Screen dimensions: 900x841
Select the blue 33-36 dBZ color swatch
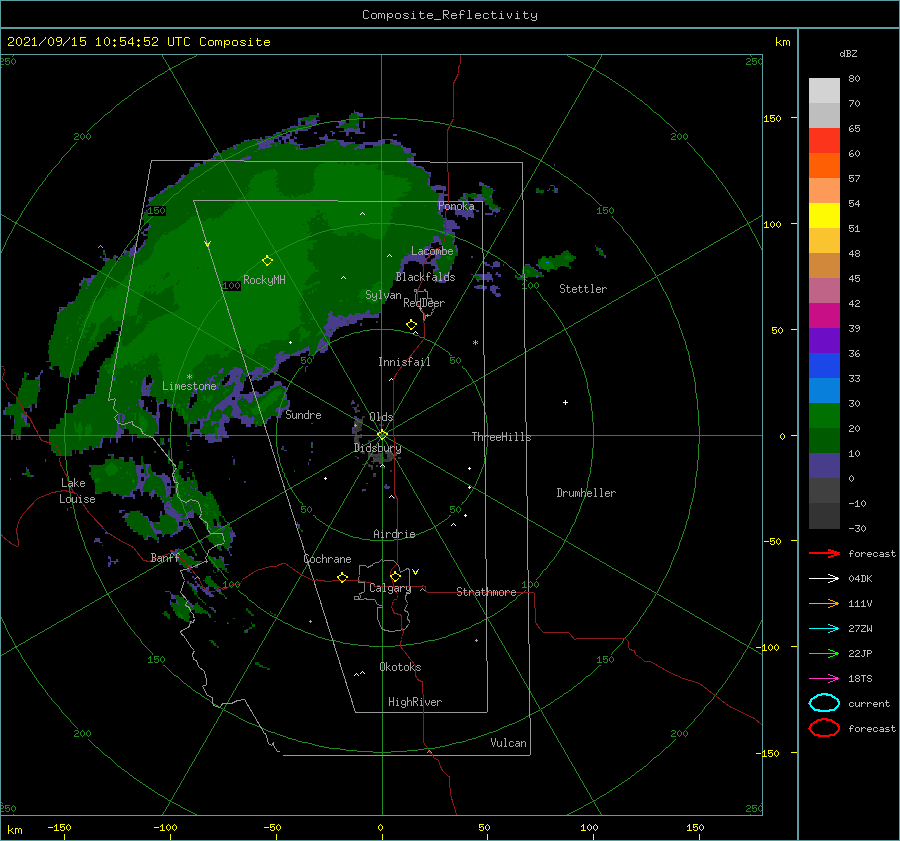[824, 365]
